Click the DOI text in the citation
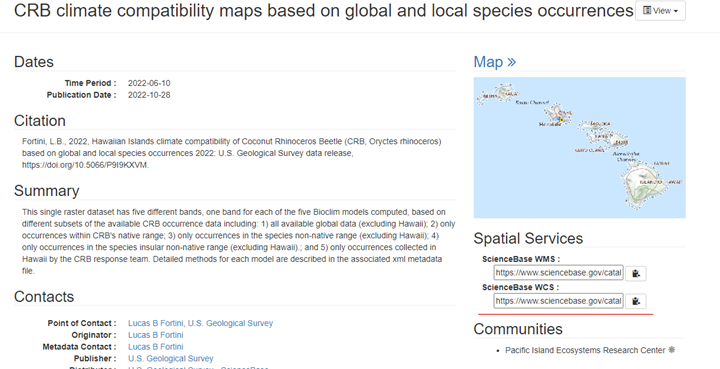This screenshot has width=720, height=369. [x=85, y=165]
